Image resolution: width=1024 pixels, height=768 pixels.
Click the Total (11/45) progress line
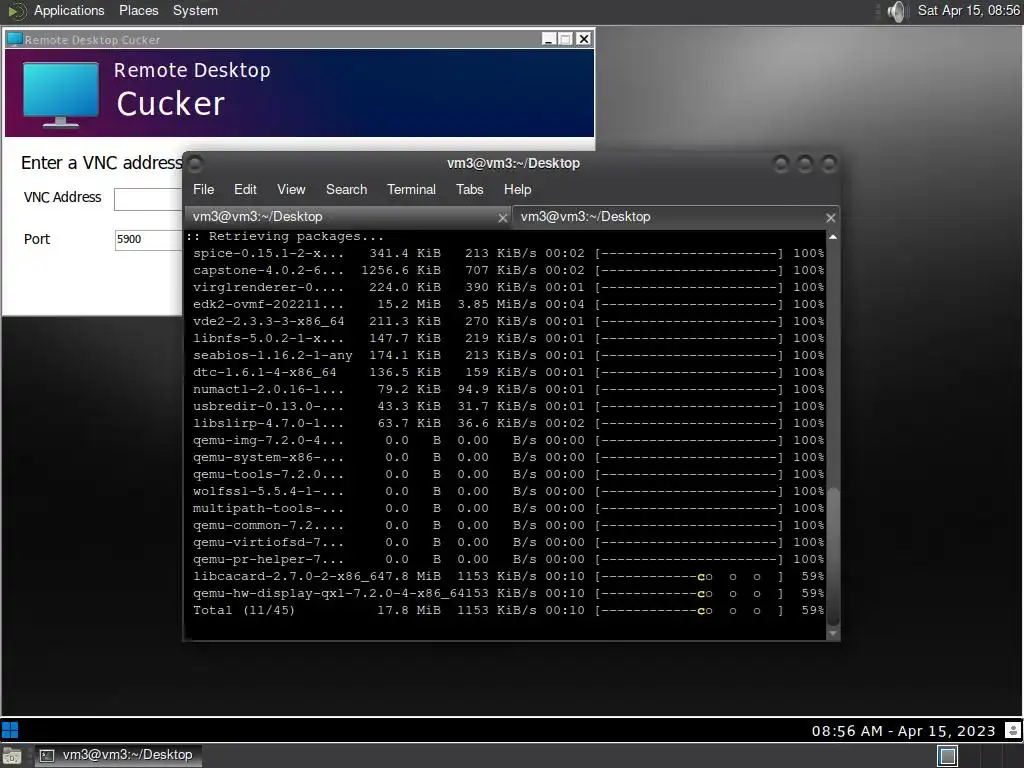pyautogui.click(x=508, y=611)
